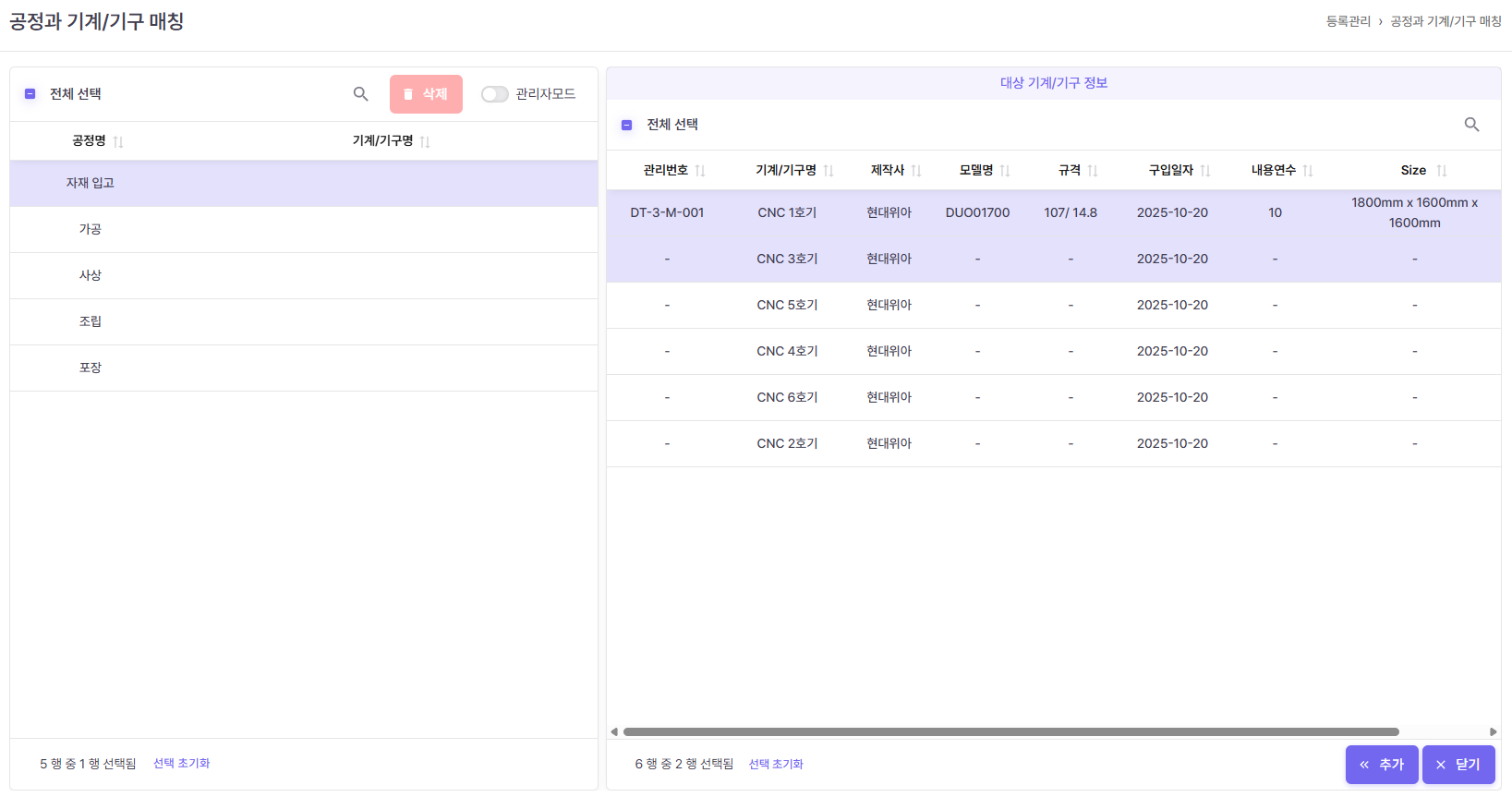This screenshot has width=1512, height=797.
Task: Sort by 내용연수 column sort icon
Action: pos(1308,171)
